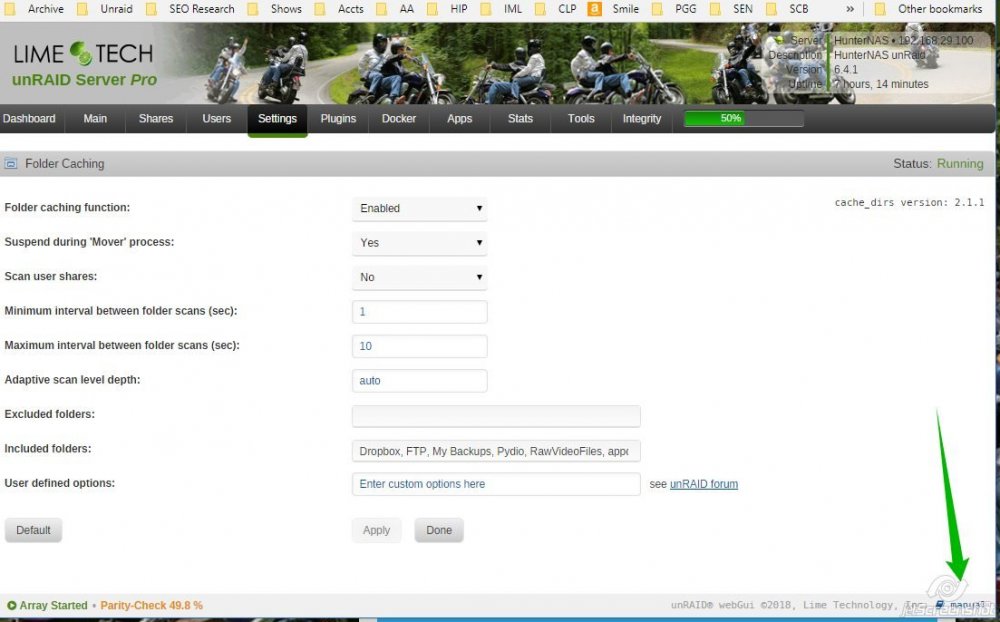Open the Accts bookmark folder

pos(339,9)
